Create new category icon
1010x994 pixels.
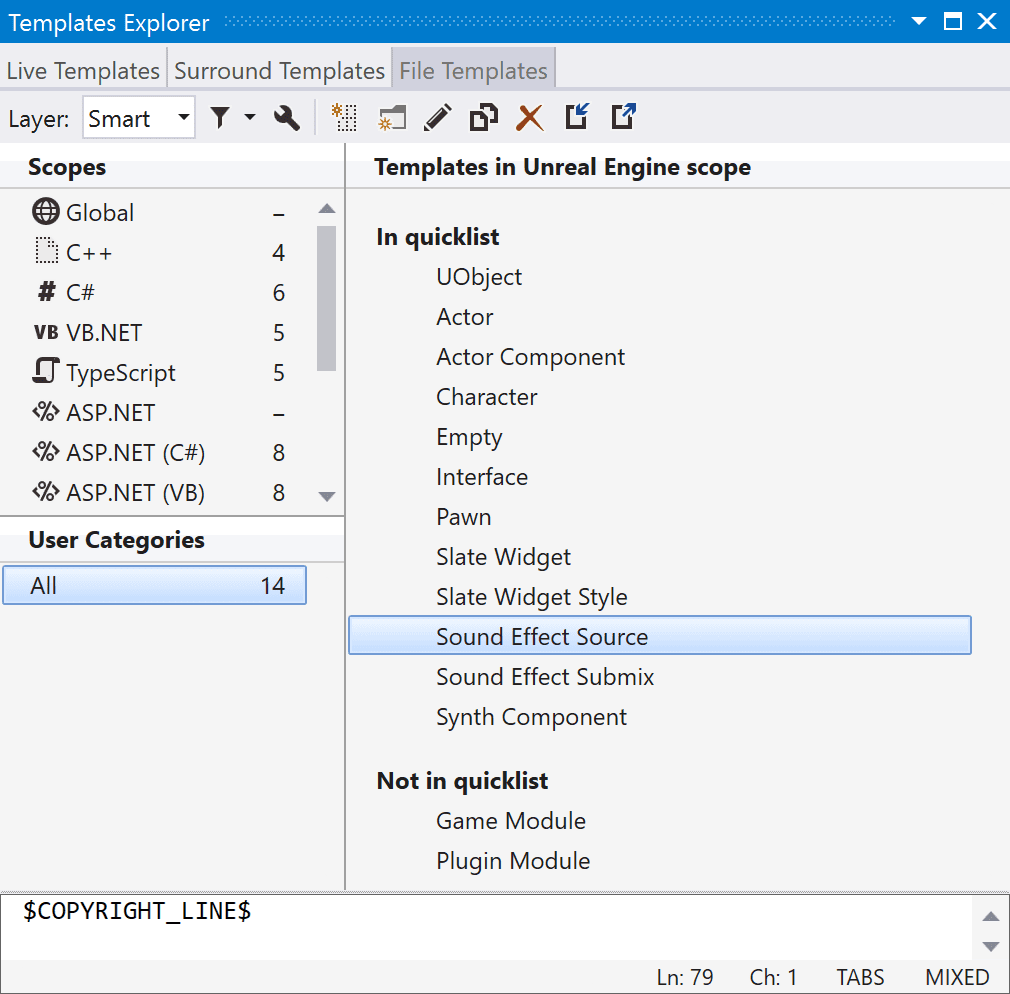click(x=392, y=118)
